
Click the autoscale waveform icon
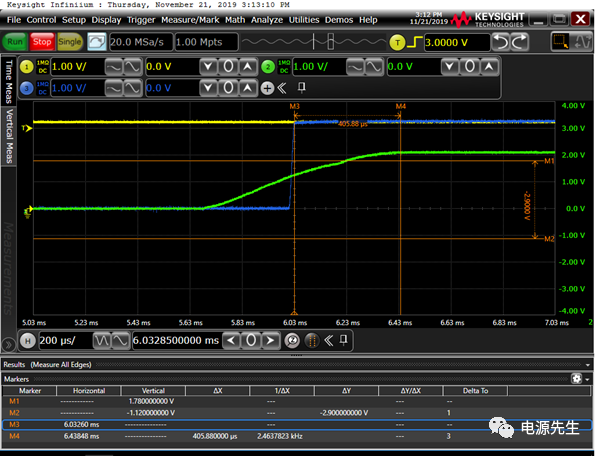pyautogui.click(x=97, y=42)
